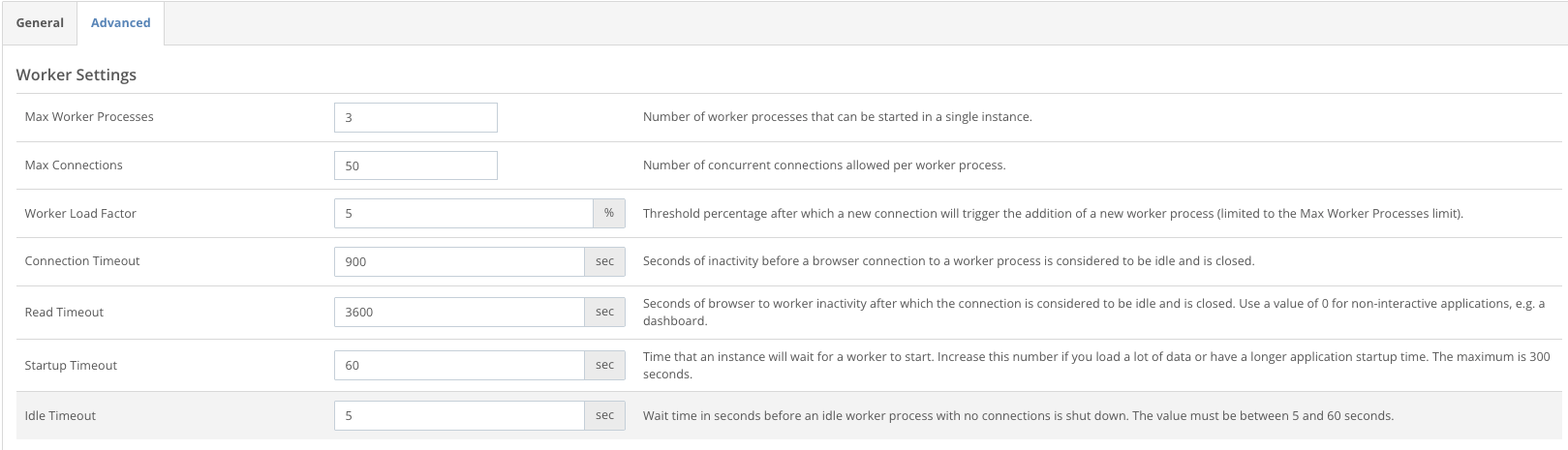This screenshot has width=1568, height=450.
Task: Switch to the General tab
Action: 40,23
